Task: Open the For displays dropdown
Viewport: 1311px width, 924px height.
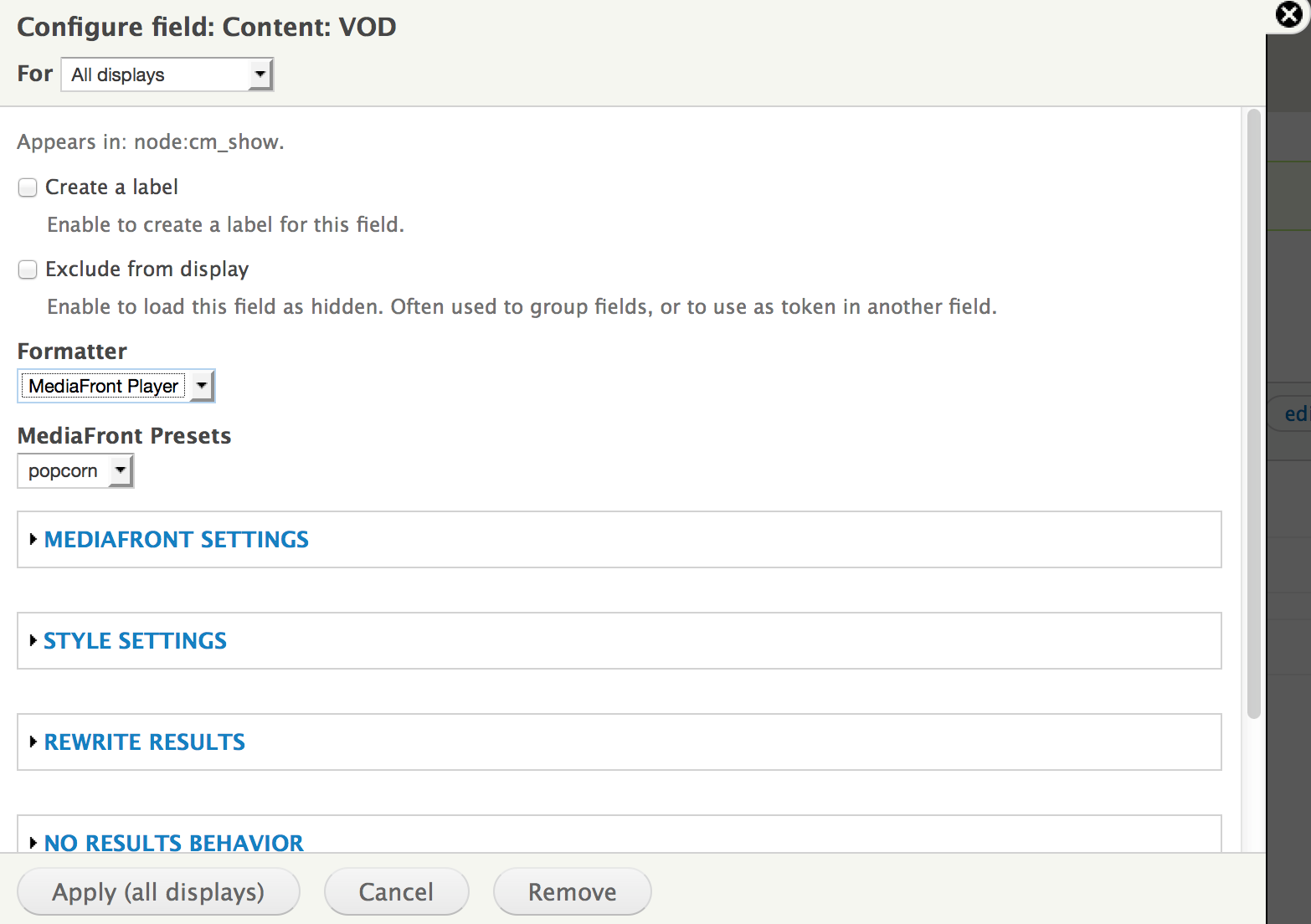Action: click(167, 74)
